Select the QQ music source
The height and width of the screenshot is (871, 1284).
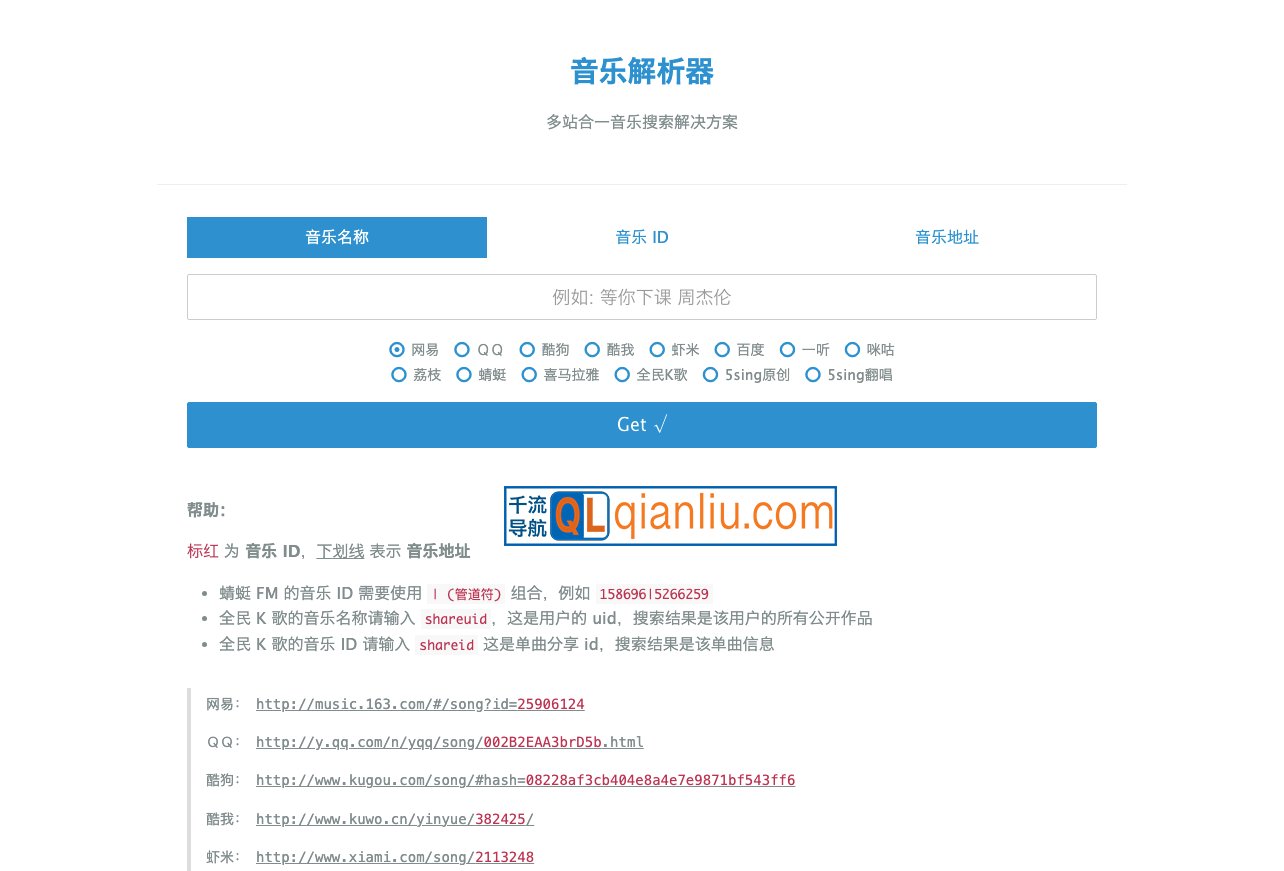coord(462,349)
